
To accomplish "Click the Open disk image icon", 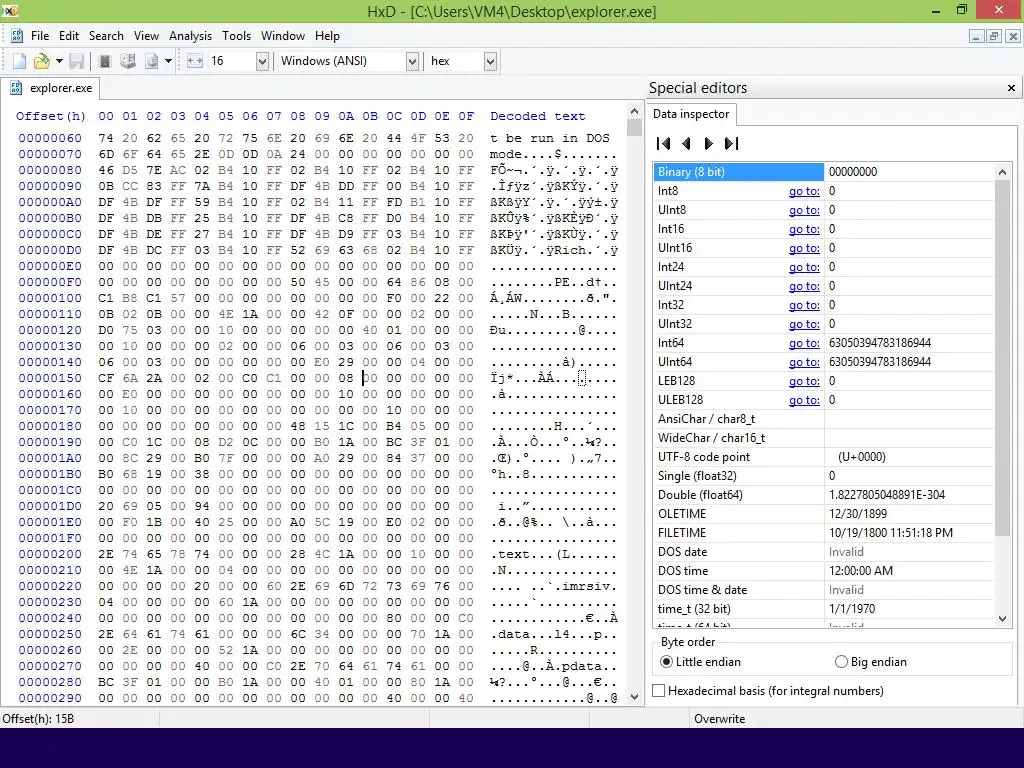I will tap(152, 61).
